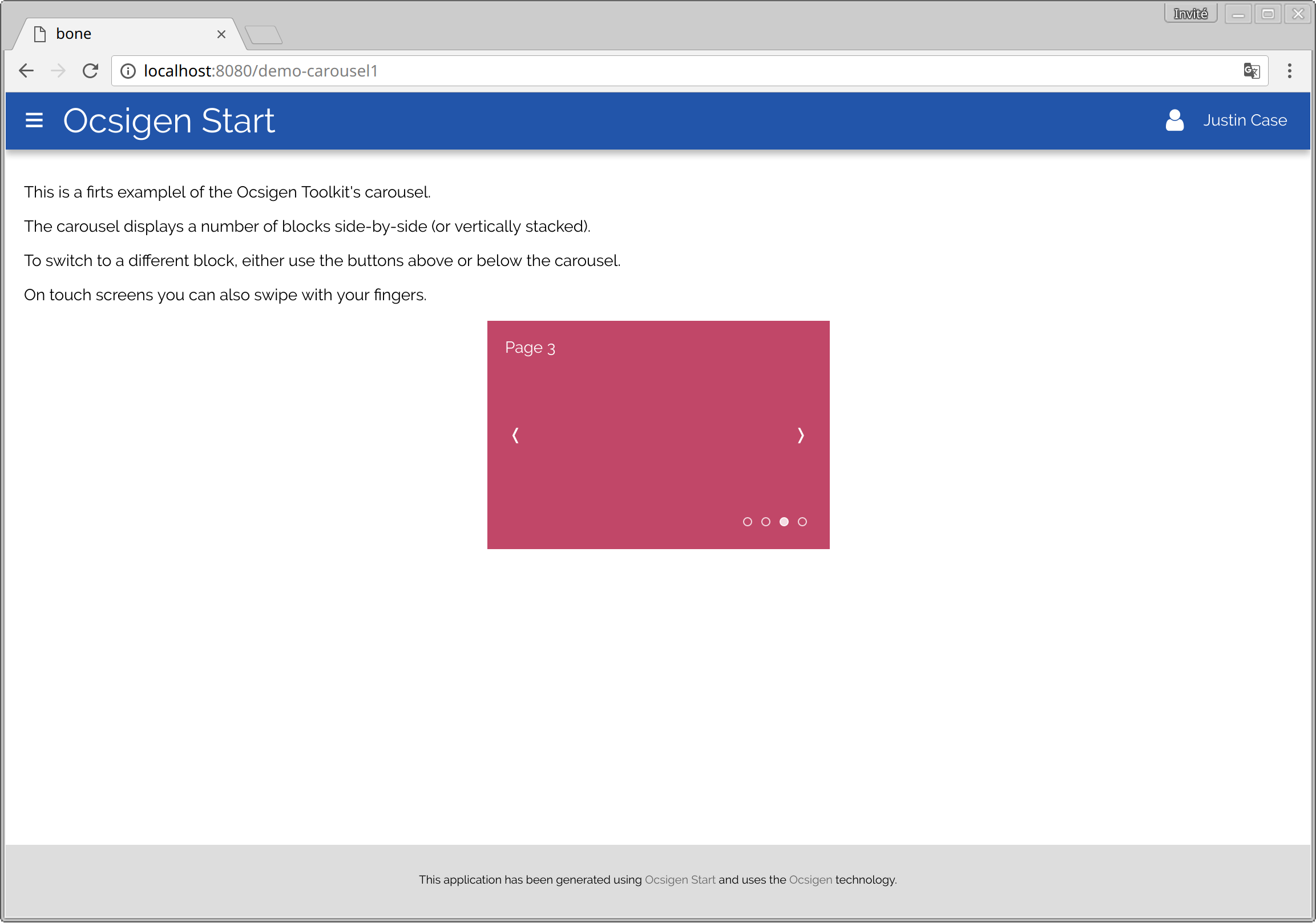Click the page icon on the bone tab
1316x923 pixels.
tap(39, 34)
